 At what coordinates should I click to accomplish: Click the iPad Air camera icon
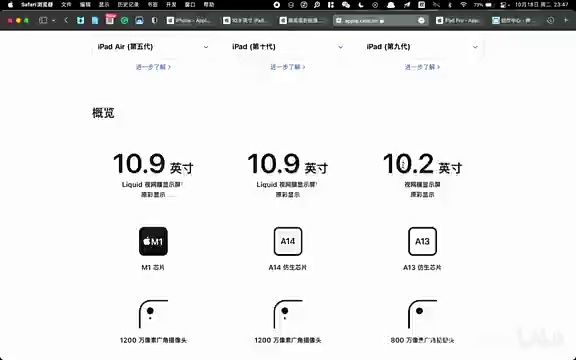[153, 314]
